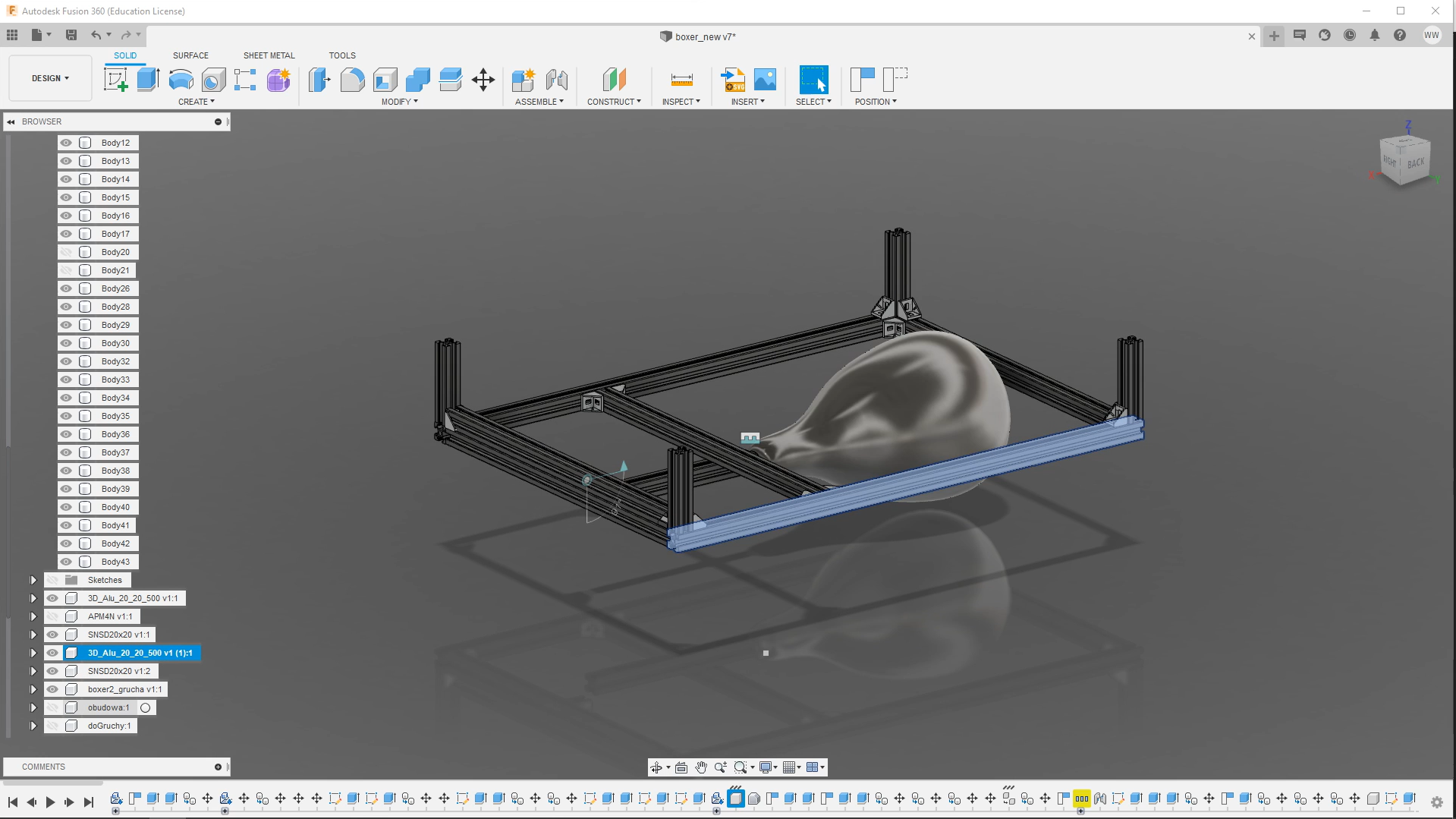Hide Body12 using its eye icon
The height and width of the screenshot is (819, 1456).
(x=66, y=143)
